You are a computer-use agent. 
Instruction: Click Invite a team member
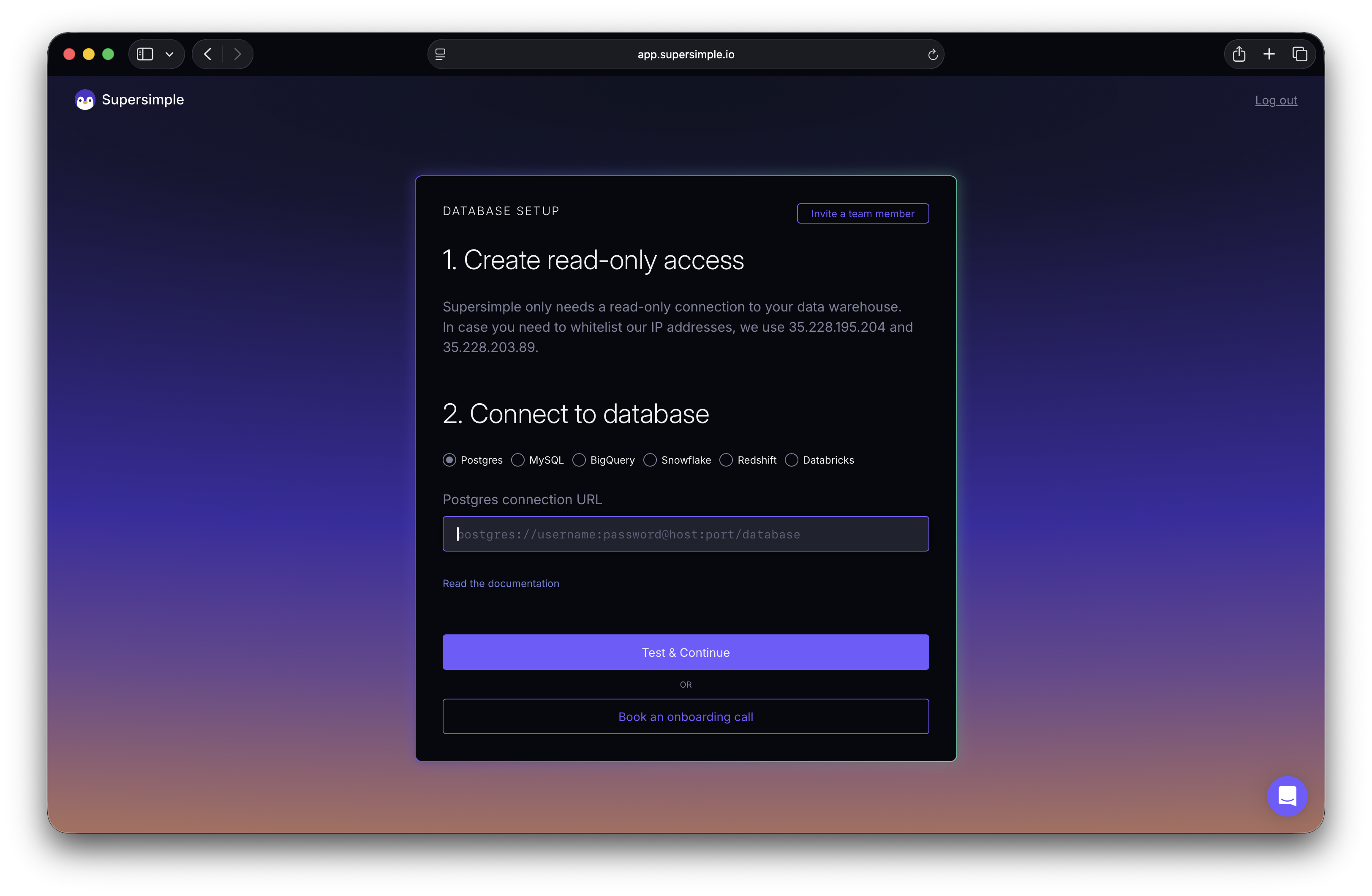point(863,213)
